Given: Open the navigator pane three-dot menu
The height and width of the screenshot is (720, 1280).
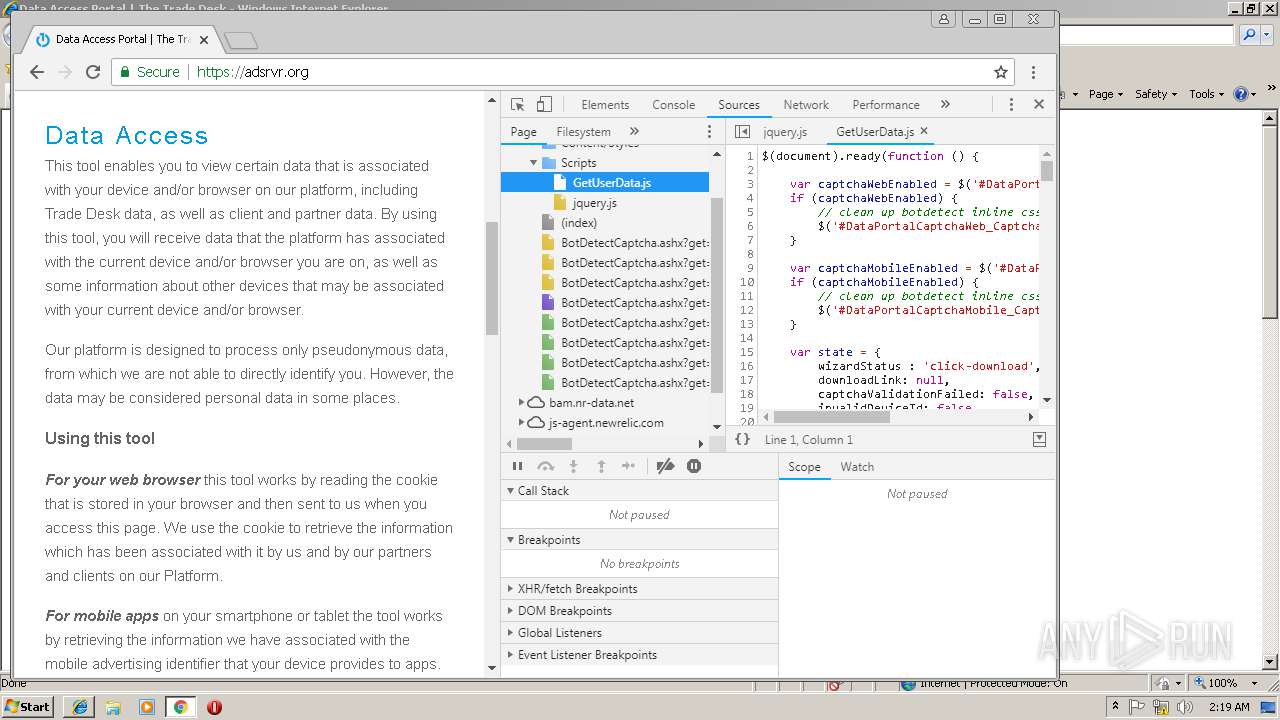Looking at the screenshot, I should [710, 131].
